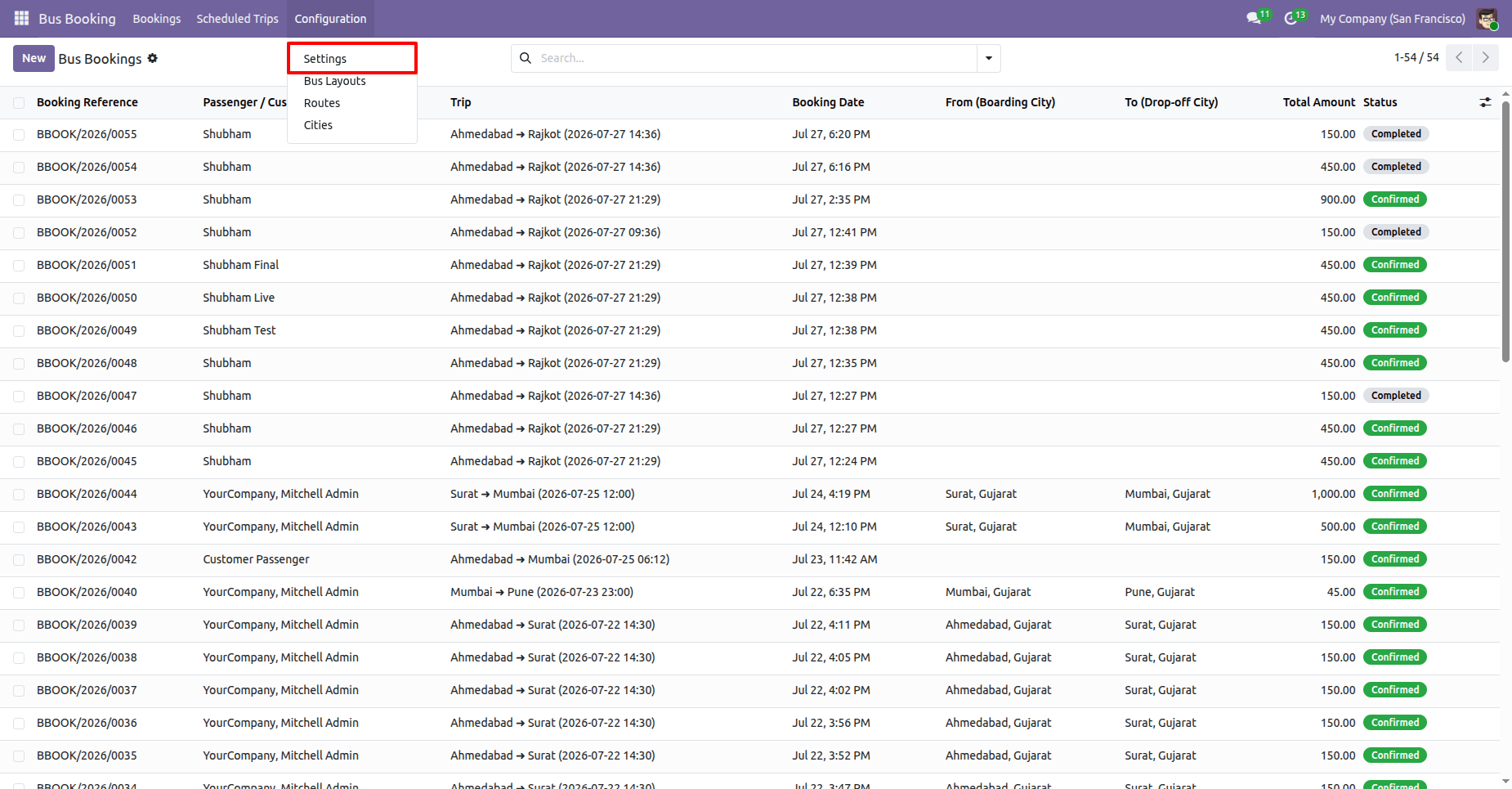Sort by From (Boarding City) header
Image resolution: width=1512 pixels, height=789 pixels.
click(1000, 102)
